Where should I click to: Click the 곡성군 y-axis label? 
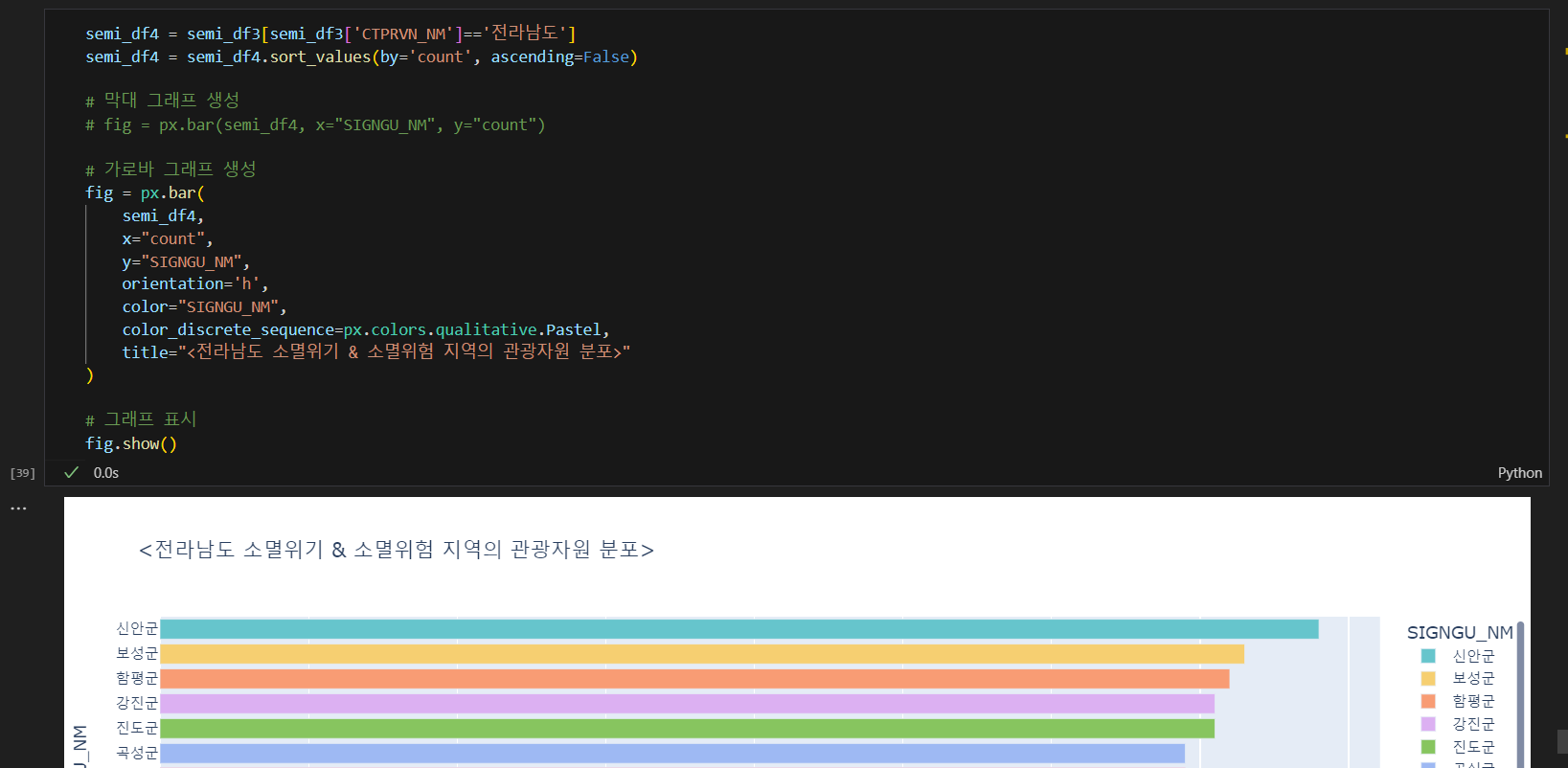pos(137,754)
